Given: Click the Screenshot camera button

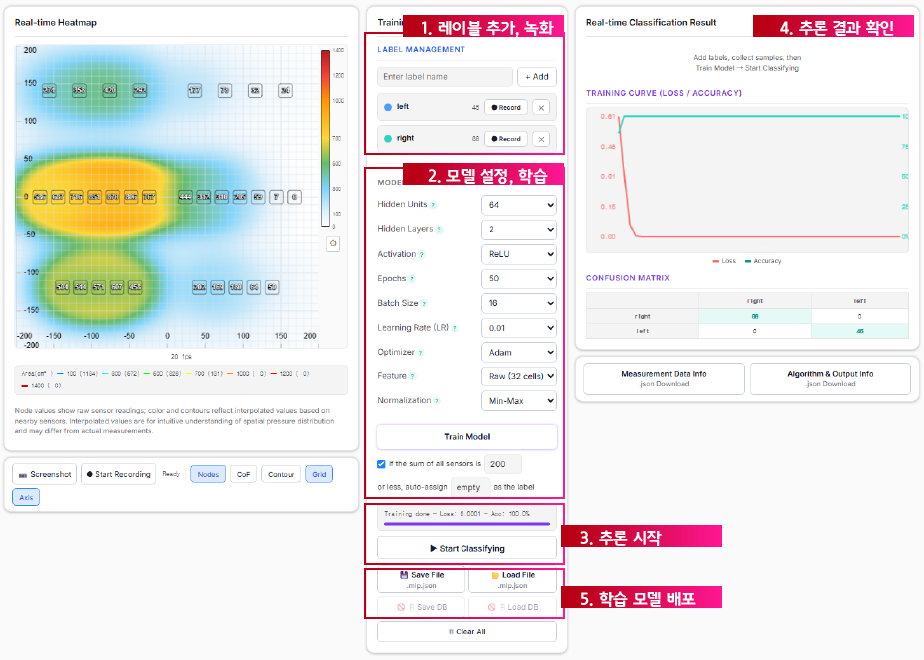Looking at the screenshot, I should pyautogui.click(x=44, y=474).
